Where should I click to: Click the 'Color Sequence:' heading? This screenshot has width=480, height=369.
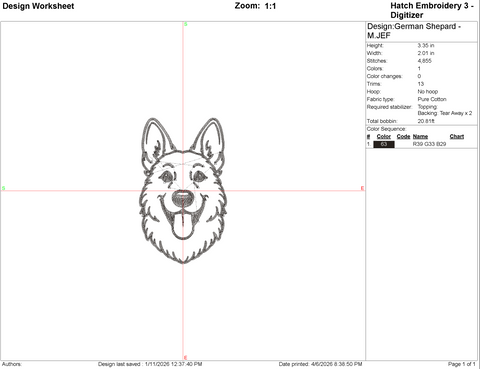point(386,129)
